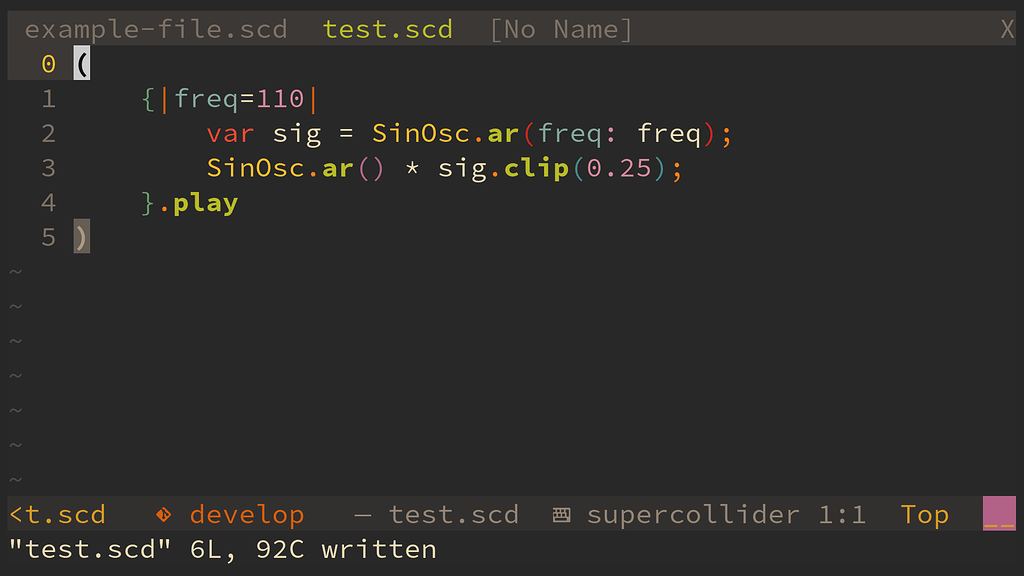Click the X to close the current buffer
The image size is (1024, 576).
[x=1008, y=29]
